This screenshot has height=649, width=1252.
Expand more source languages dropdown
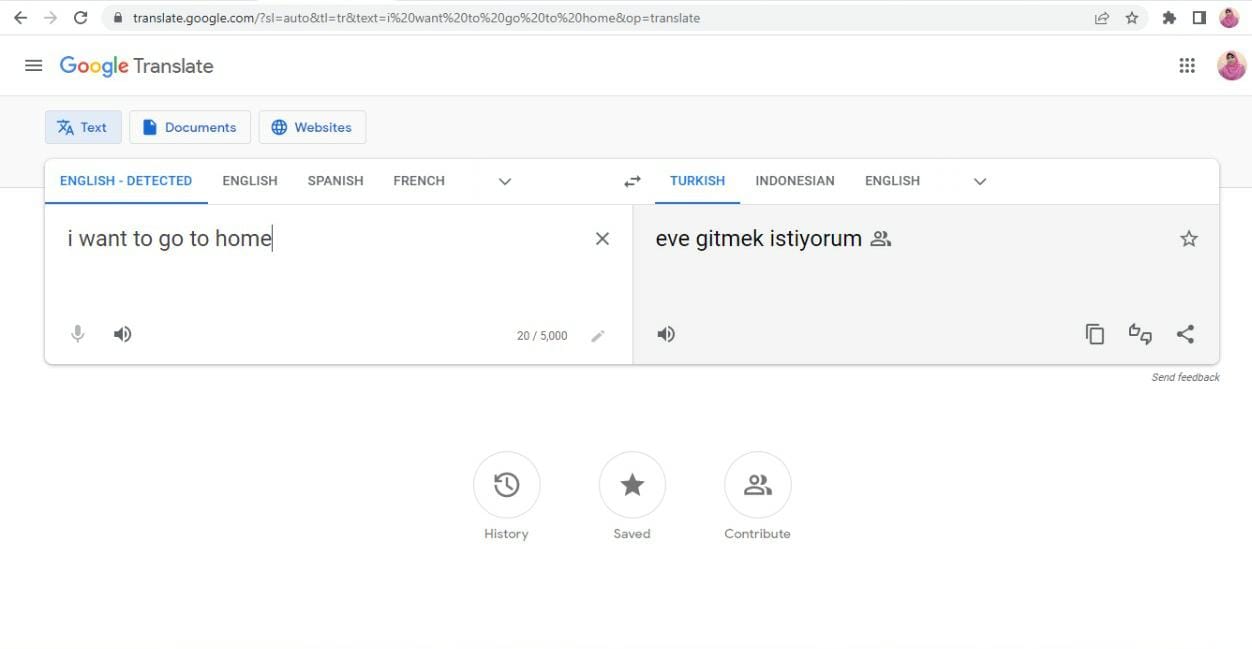click(505, 181)
